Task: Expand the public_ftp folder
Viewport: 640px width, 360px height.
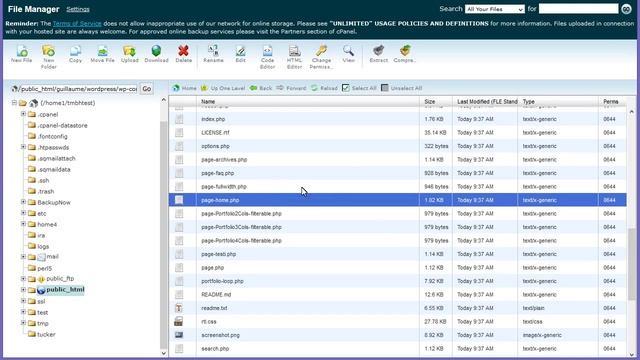Action: click(x=23, y=279)
